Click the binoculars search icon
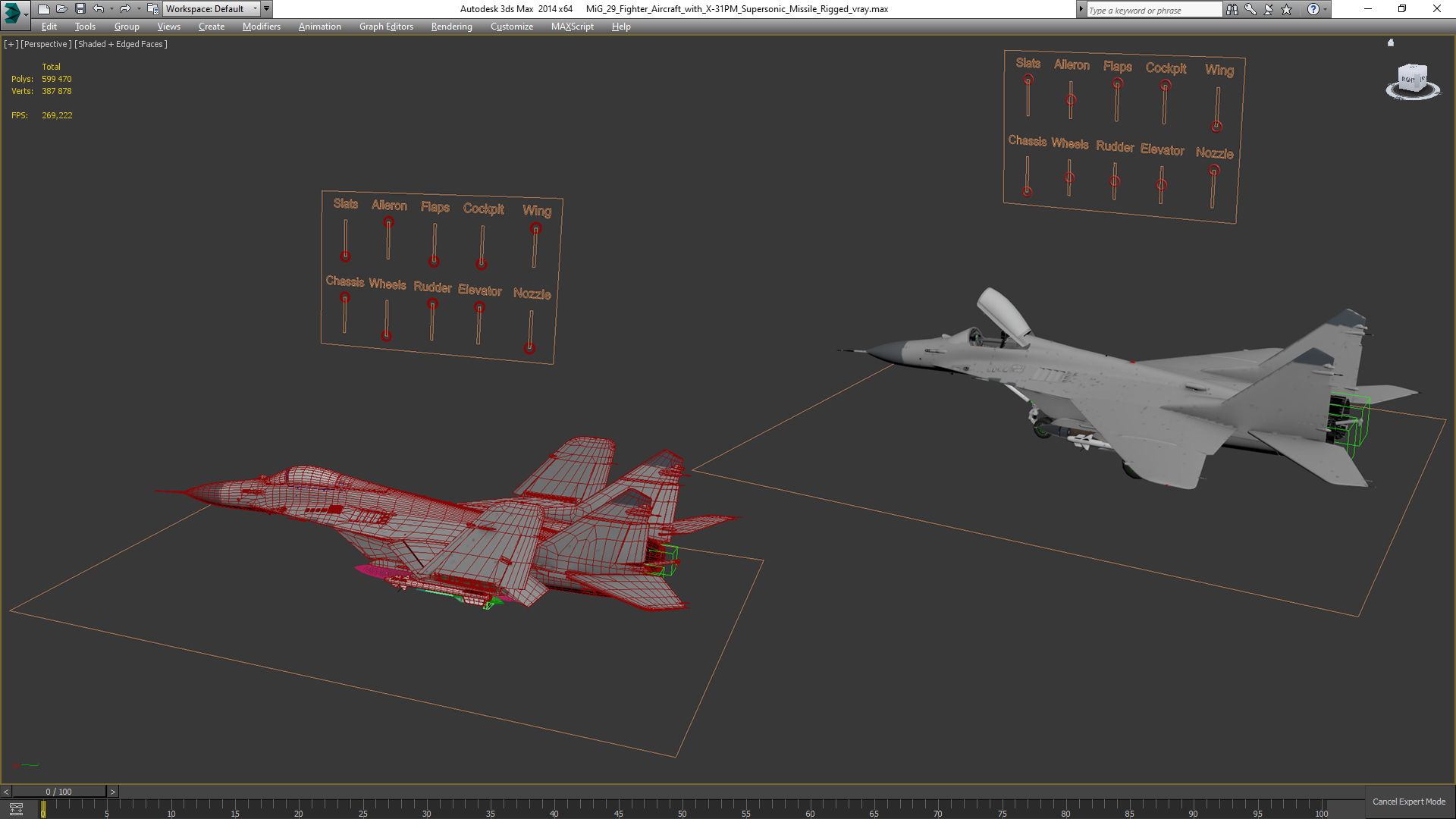 pos(1232,9)
